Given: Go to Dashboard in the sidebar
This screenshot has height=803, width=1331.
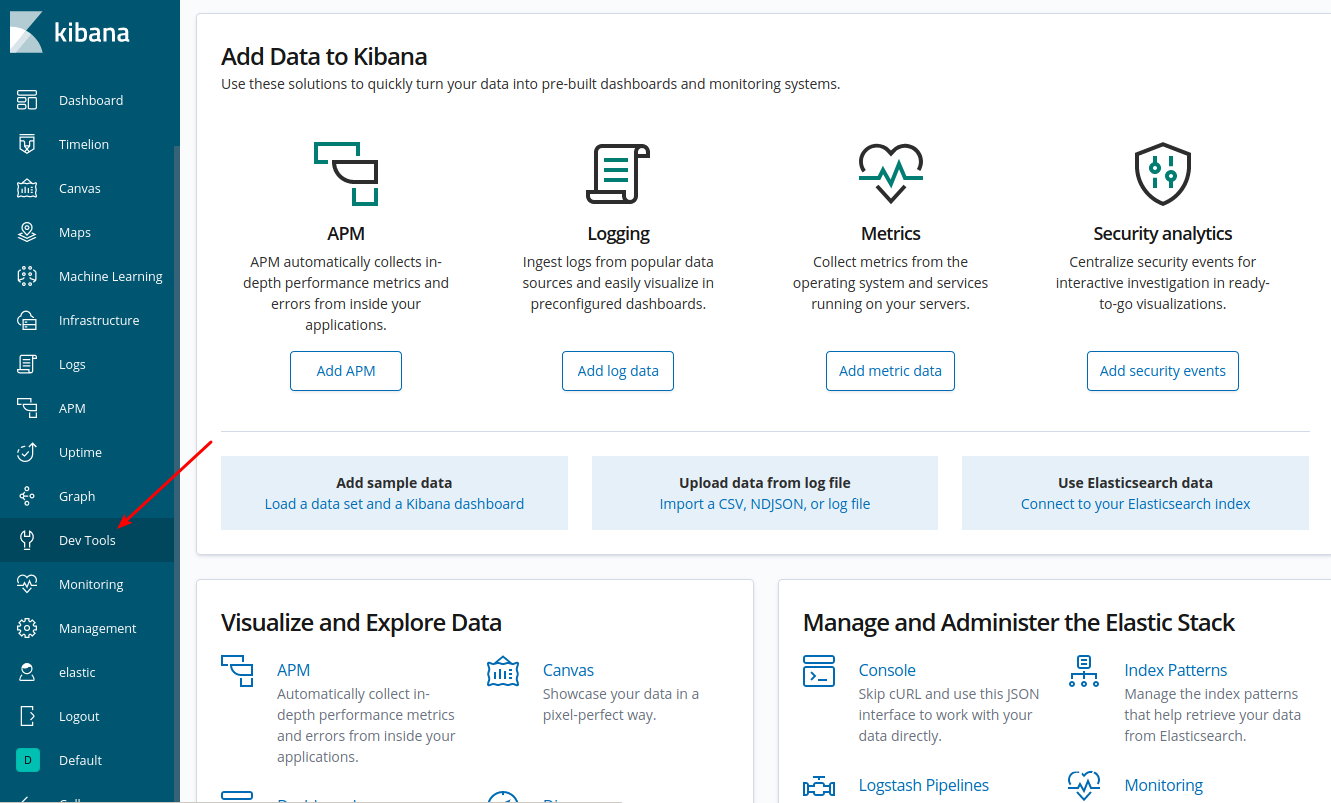Looking at the screenshot, I should click(91, 100).
